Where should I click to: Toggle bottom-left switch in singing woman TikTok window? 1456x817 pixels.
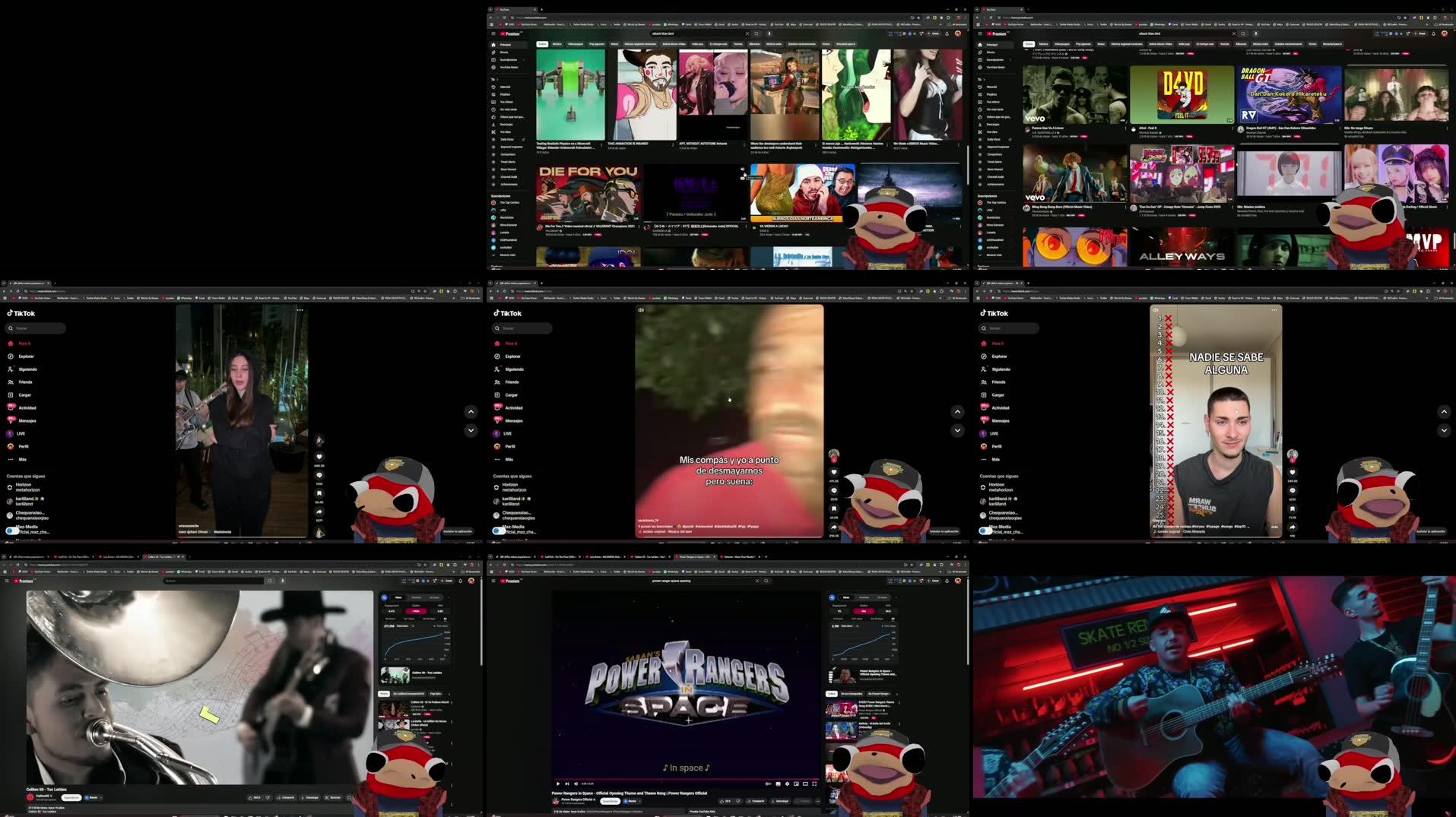point(12,530)
